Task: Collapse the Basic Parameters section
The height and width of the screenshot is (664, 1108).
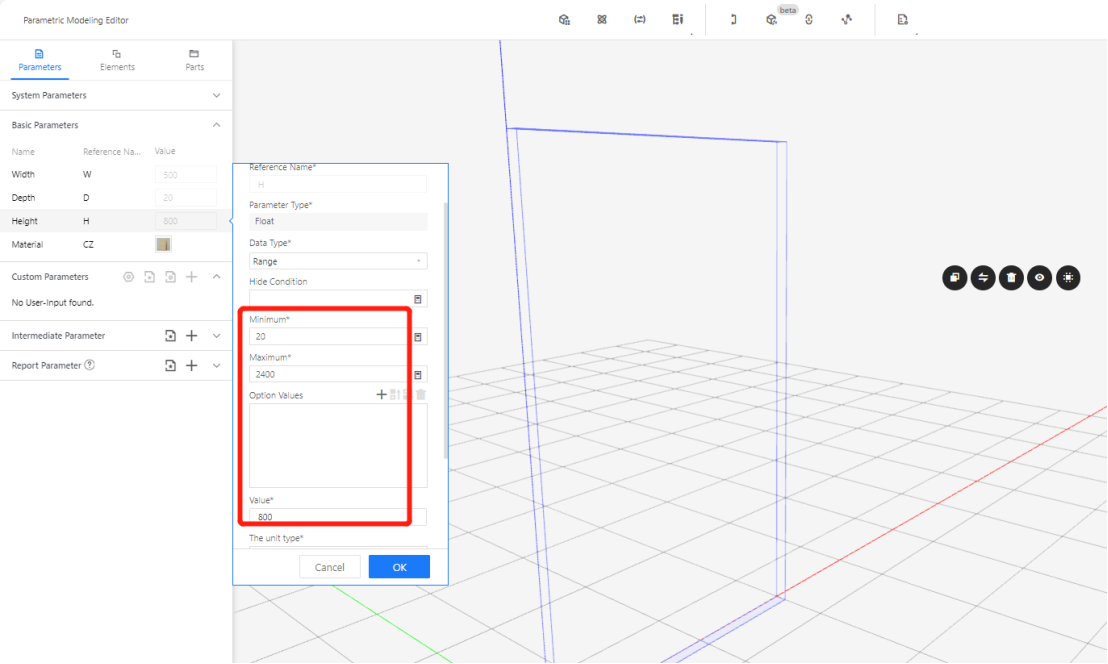Action: click(x=217, y=125)
